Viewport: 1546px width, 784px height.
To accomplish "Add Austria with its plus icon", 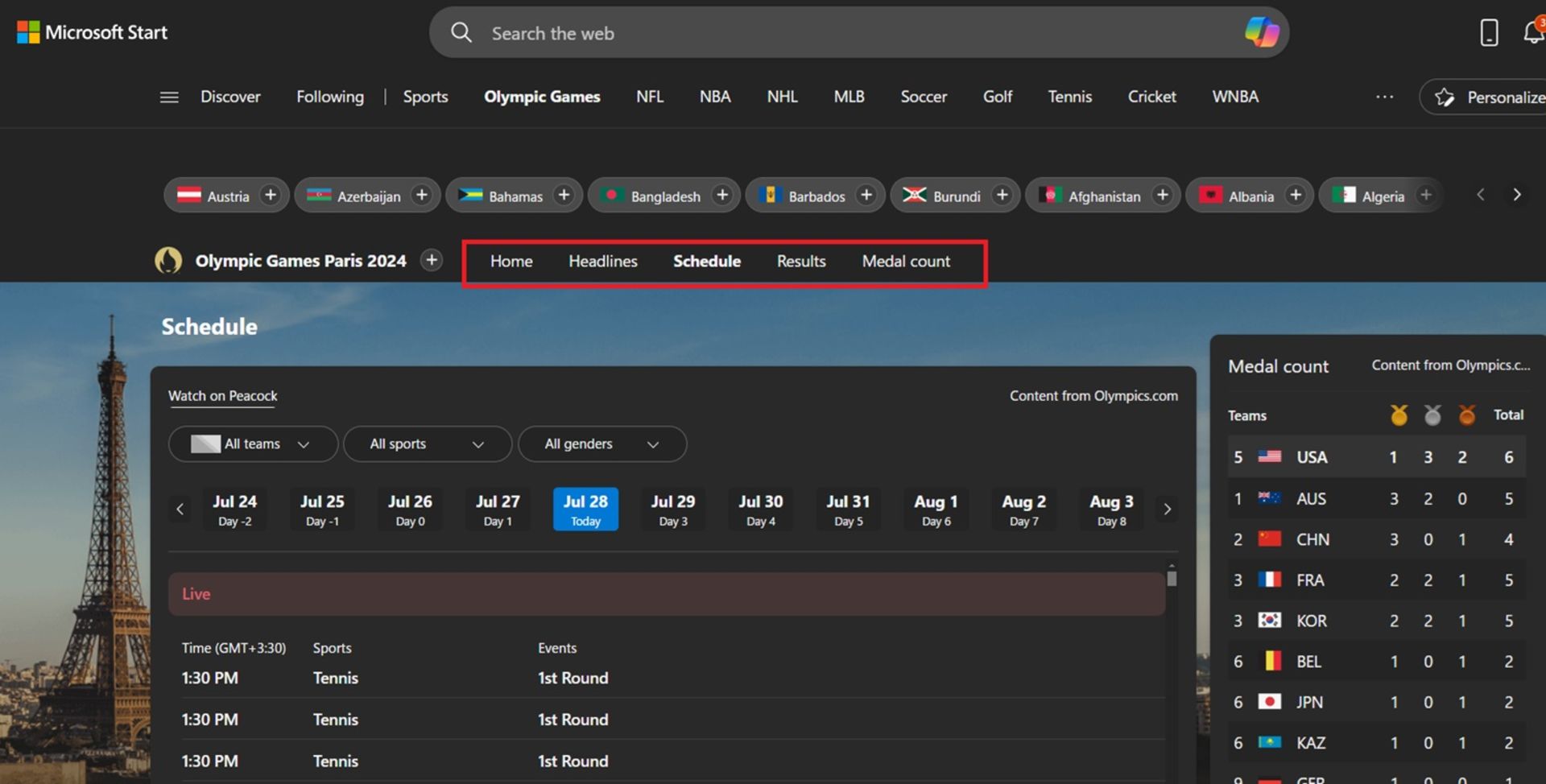I will pos(271,195).
